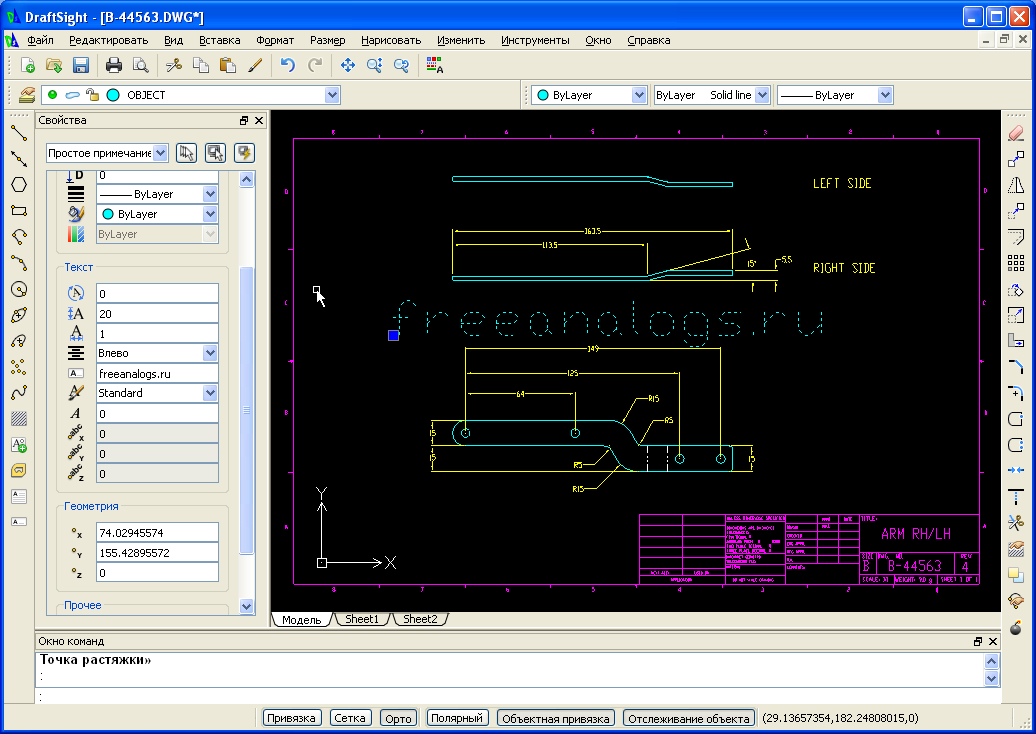Select the Circle tool icon
1036x734 pixels.
point(19,289)
